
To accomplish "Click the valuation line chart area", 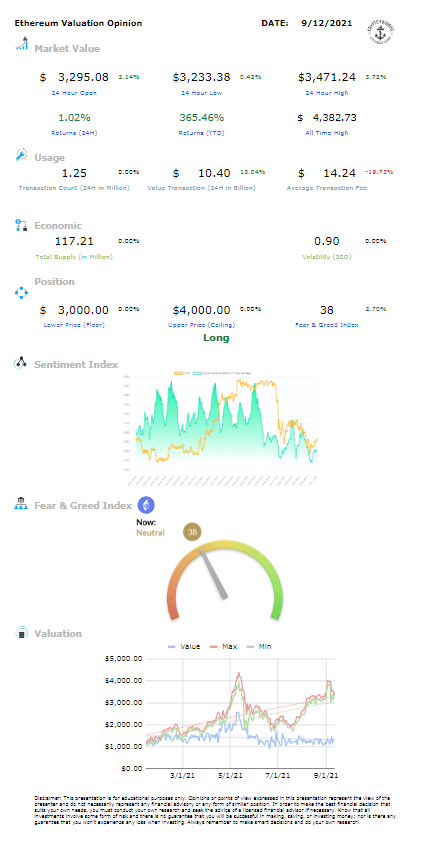I will coord(240,713).
